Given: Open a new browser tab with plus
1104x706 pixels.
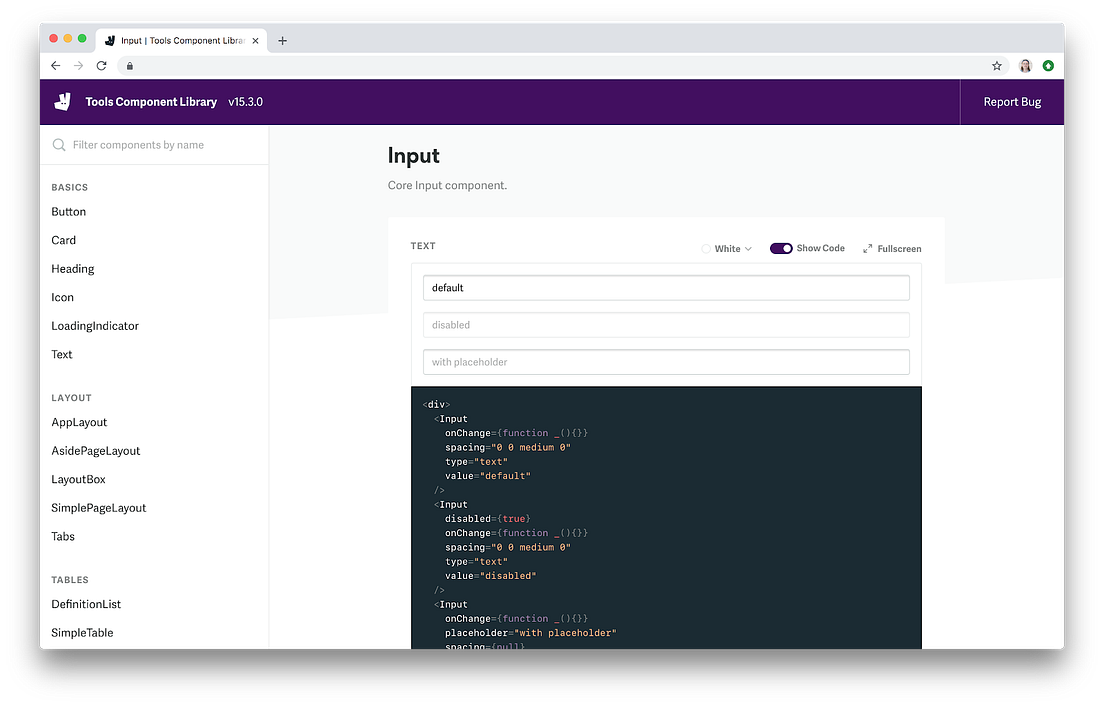Looking at the screenshot, I should point(282,41).
